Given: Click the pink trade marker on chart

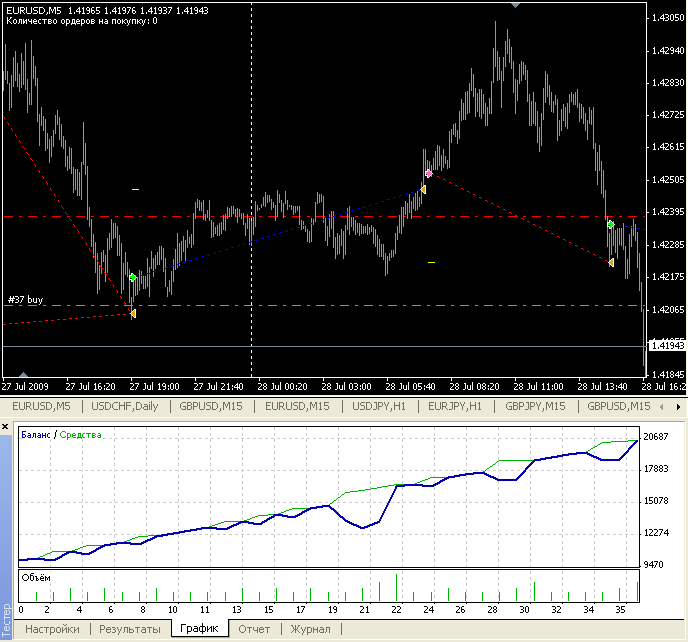Looking at the screenshot, I should 428,174.
